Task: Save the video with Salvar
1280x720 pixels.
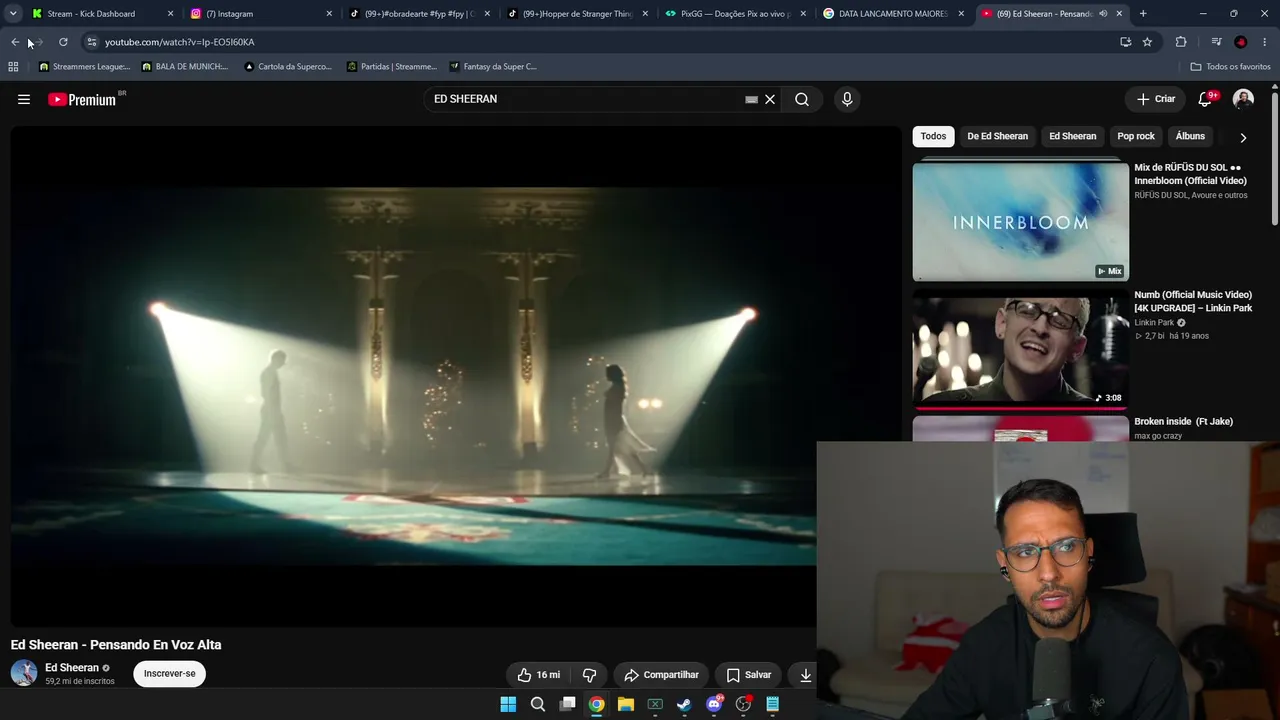Action: coord(748,675)
